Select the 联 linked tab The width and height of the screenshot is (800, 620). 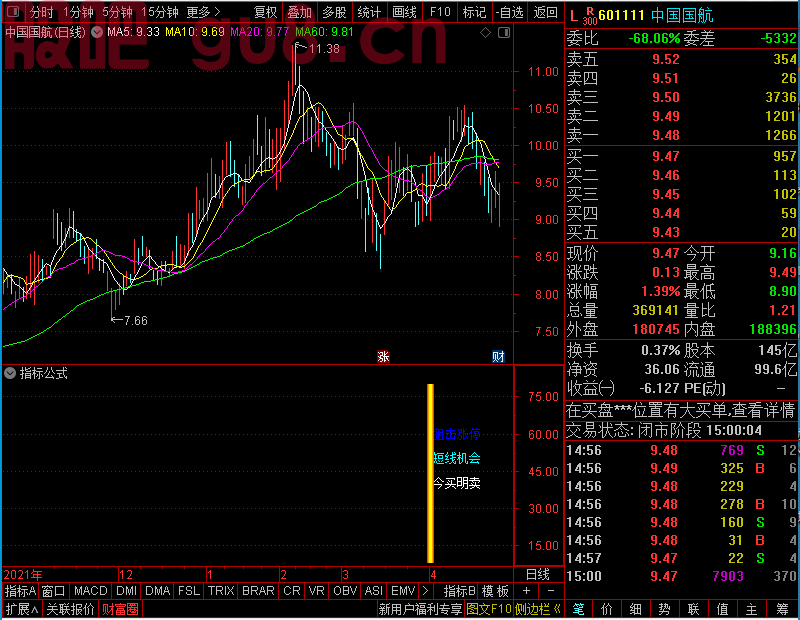point(693,609)
